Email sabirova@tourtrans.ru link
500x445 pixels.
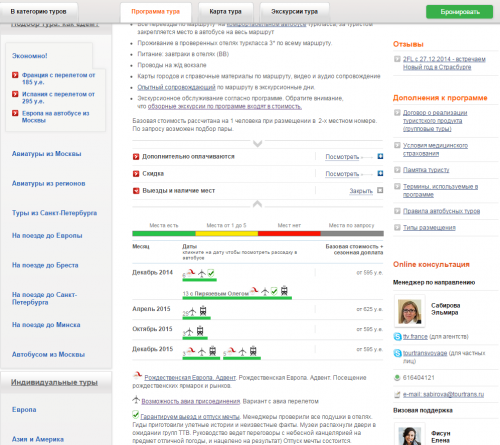[x=443, y=394]
